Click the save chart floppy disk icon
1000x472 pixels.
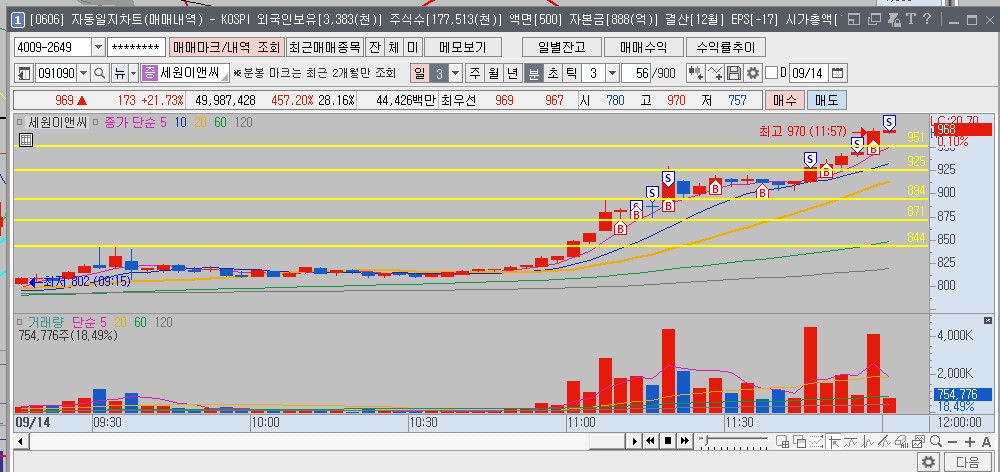(x=734, y=73)
